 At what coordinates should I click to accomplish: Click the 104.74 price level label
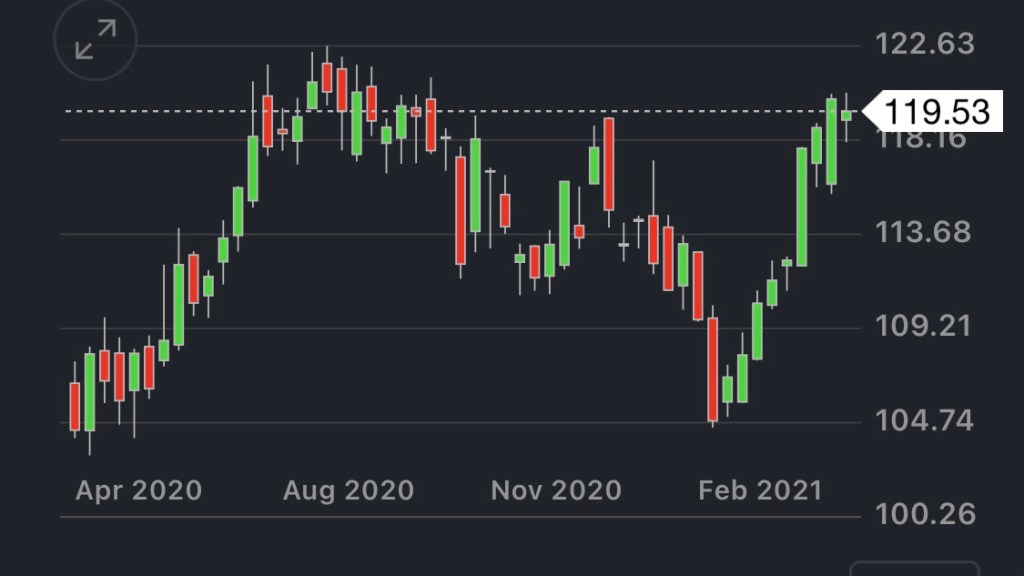(923, 421)
